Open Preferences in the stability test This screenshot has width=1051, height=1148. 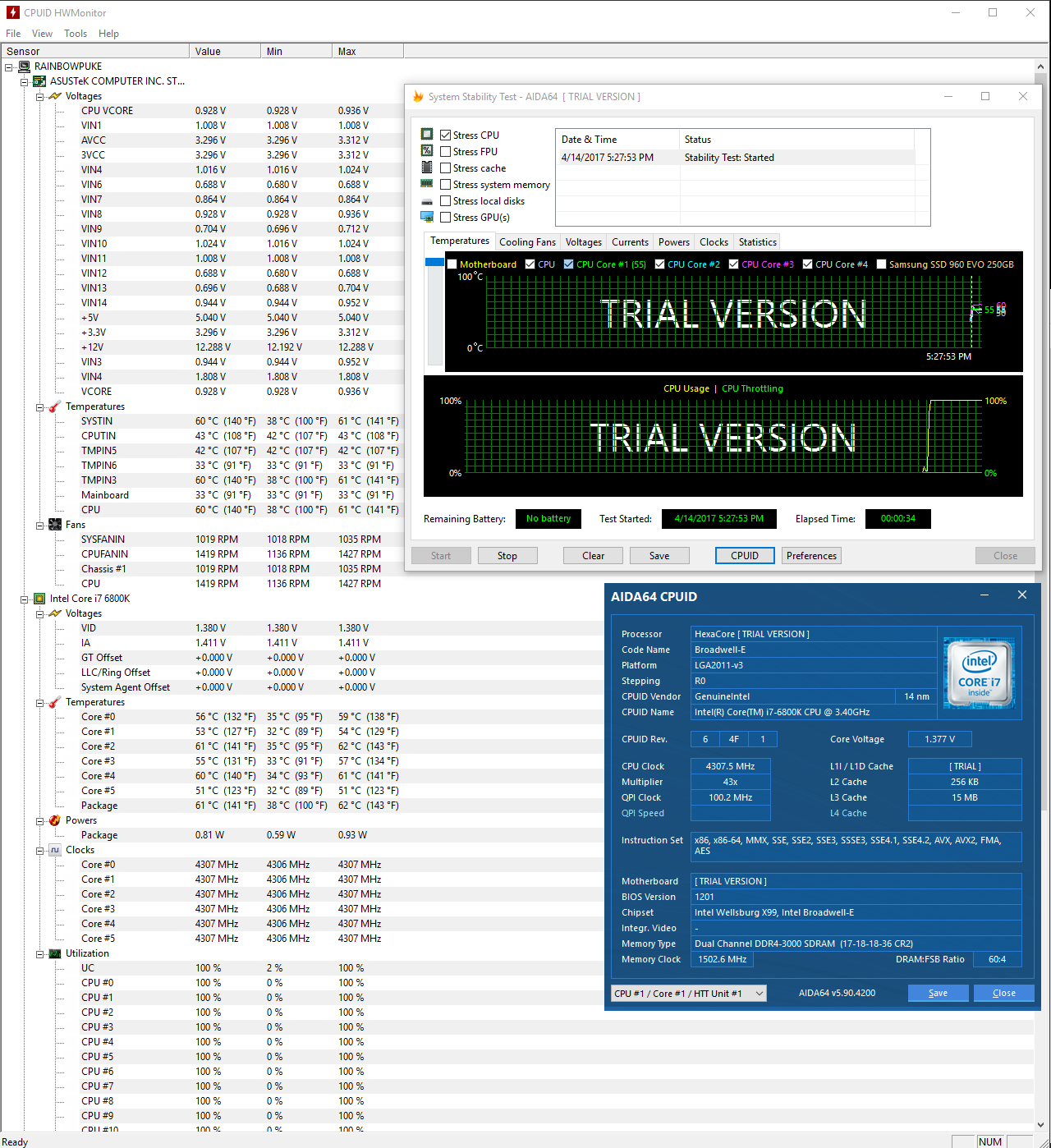(x=811, y=556)
